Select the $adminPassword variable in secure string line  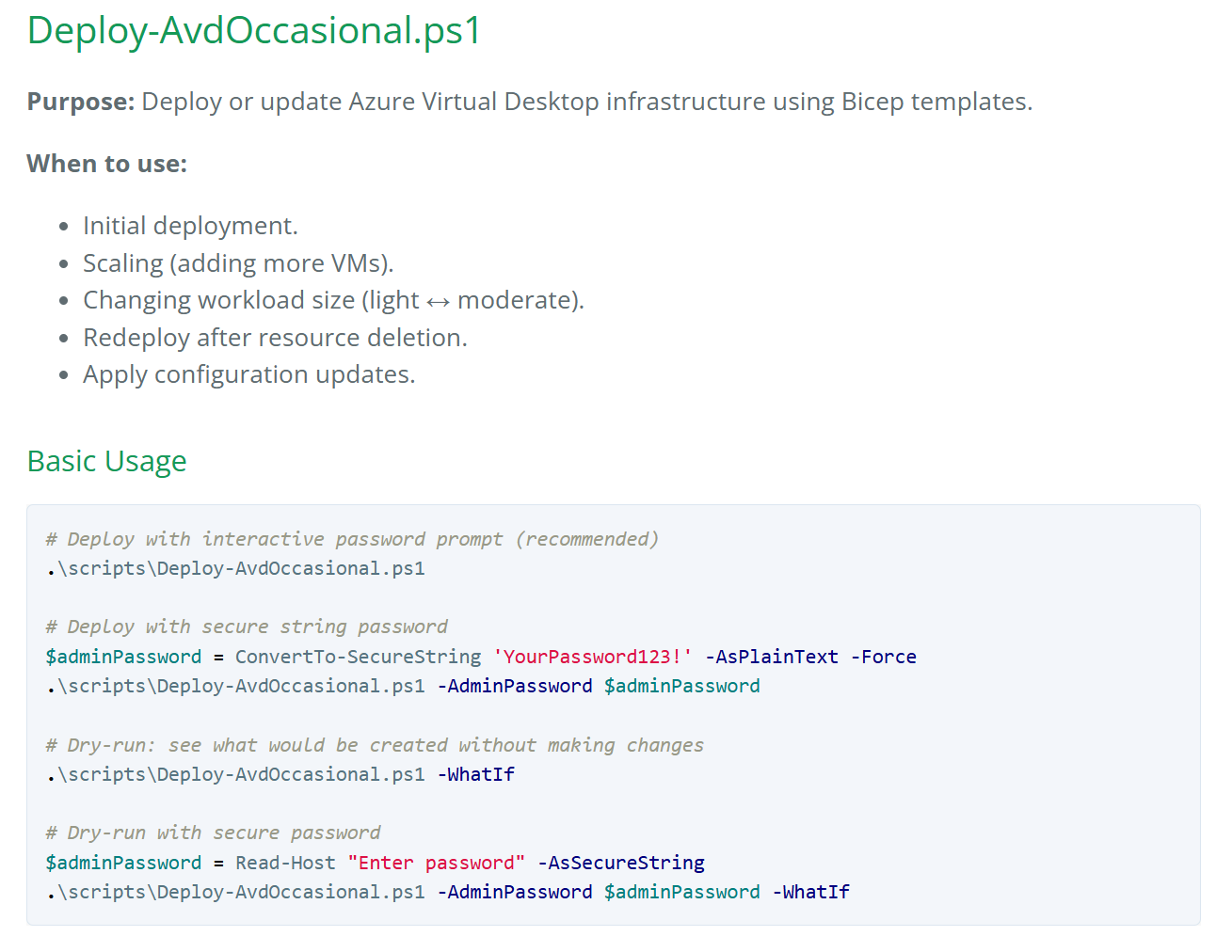click(x=123, y=656)
